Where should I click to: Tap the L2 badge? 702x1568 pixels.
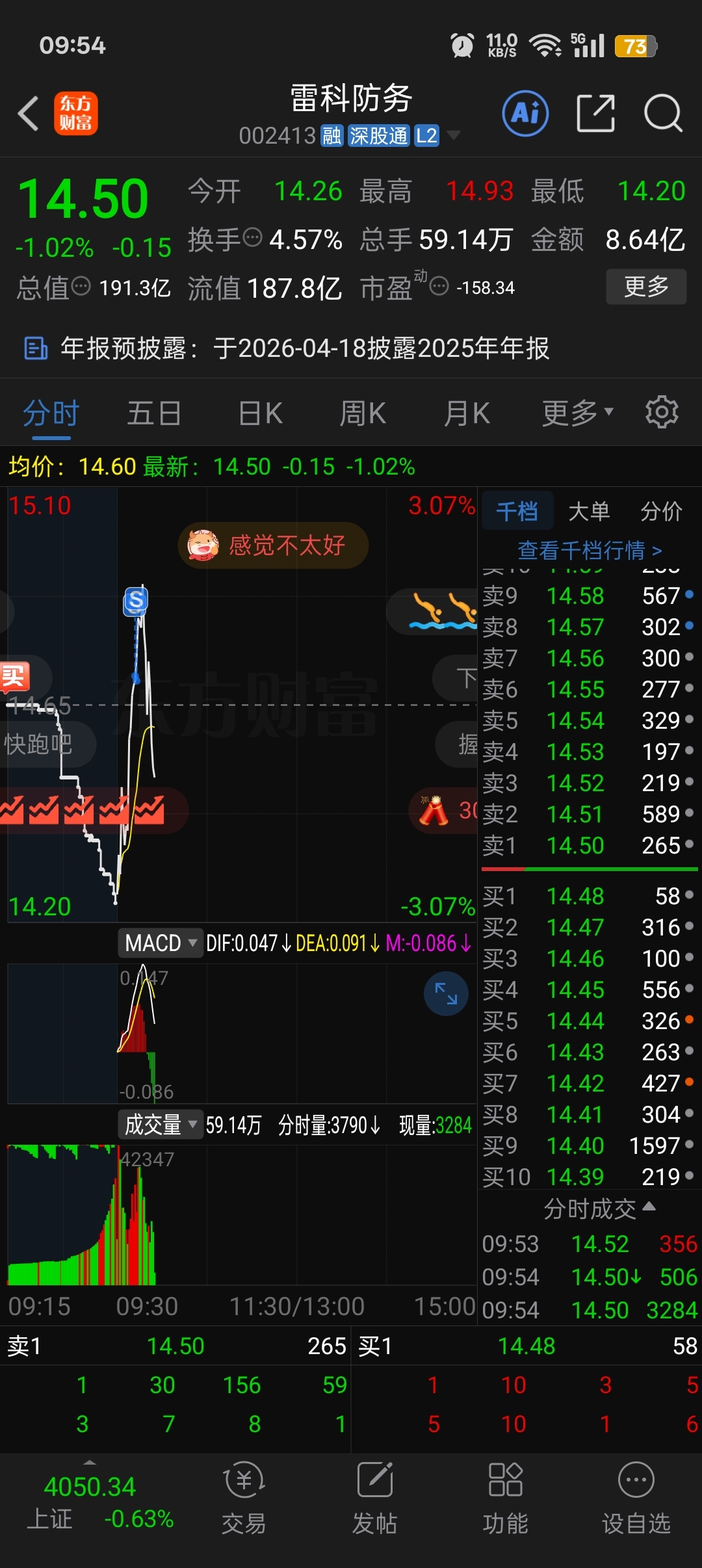(x=427, y=136)
